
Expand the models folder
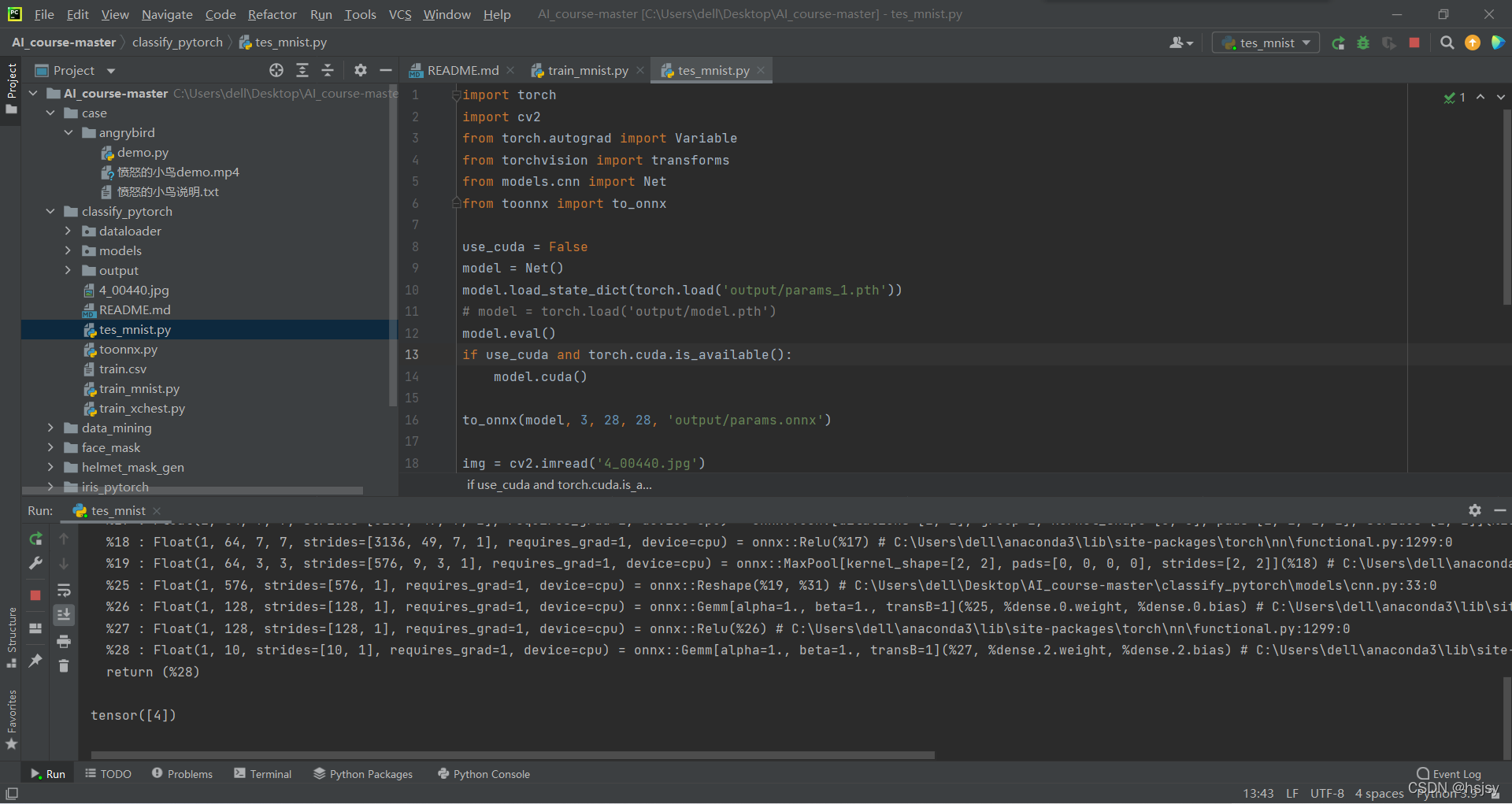pyautogui.click(x=69, y=250)
